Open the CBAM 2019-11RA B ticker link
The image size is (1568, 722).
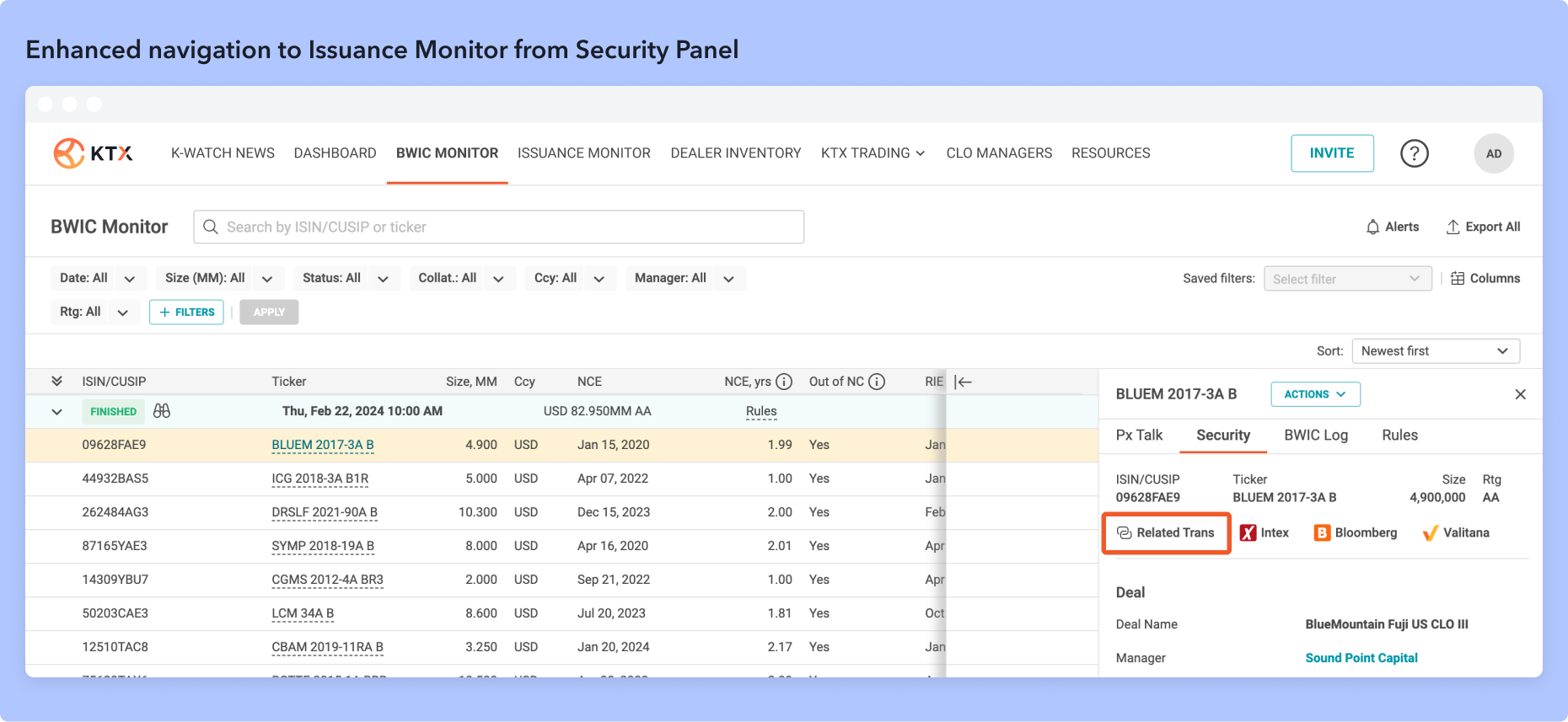click(327, 647)
